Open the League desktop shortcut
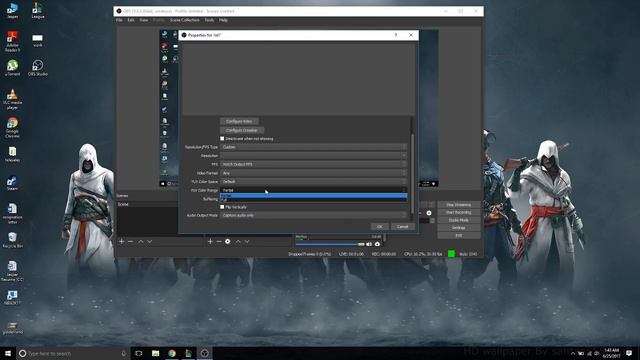 pyautogui.click(x=38, y=10)
